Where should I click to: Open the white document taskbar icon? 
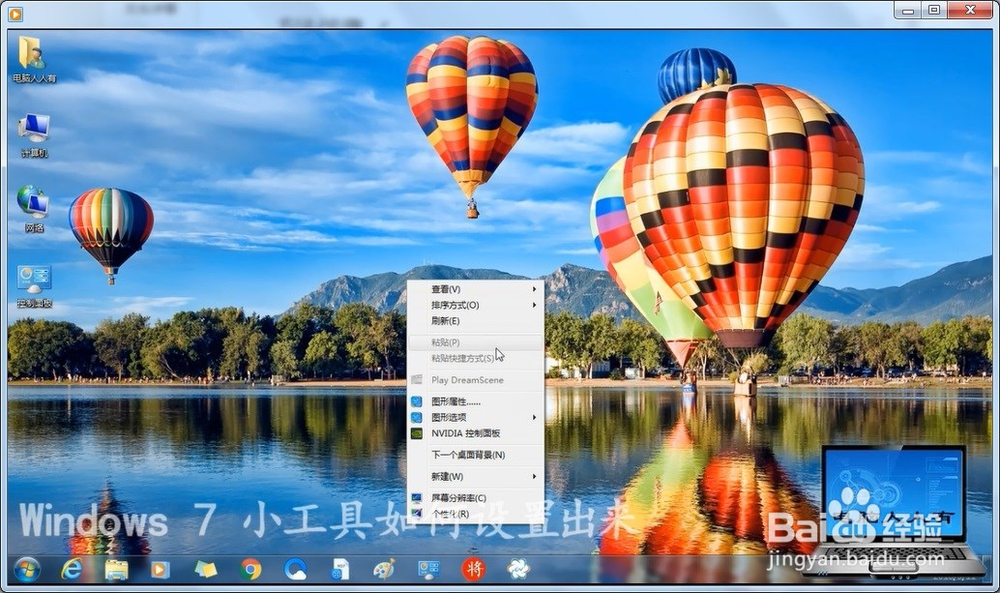coord(341,569)
